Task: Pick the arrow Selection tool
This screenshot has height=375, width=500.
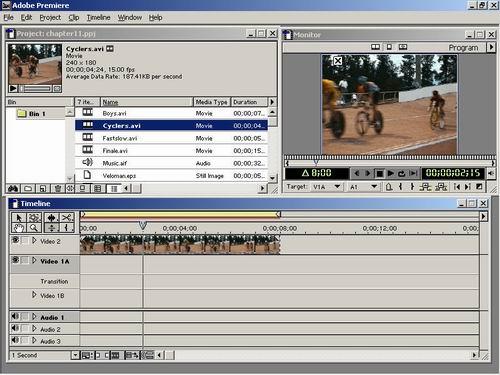Action: click(18, 218)
